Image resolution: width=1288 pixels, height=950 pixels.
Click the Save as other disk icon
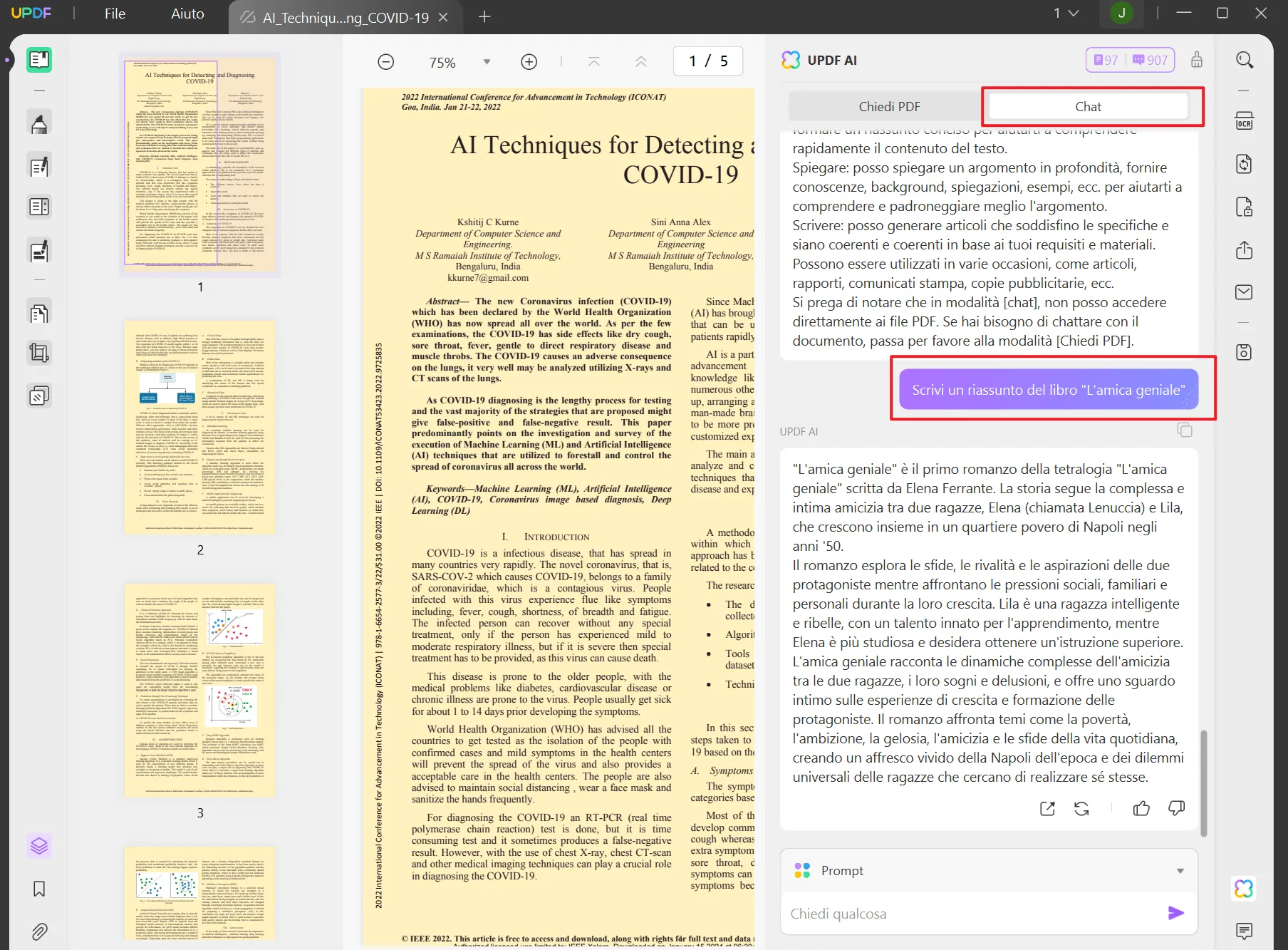click(1244, 352)
